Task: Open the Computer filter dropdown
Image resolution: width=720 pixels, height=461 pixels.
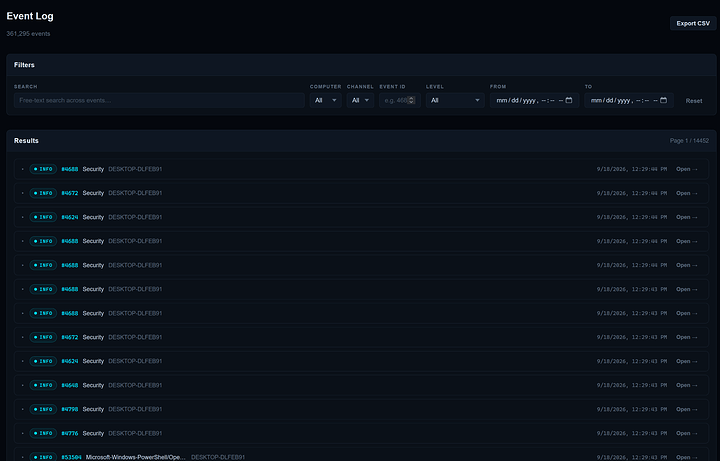Action: coord(326,100)
